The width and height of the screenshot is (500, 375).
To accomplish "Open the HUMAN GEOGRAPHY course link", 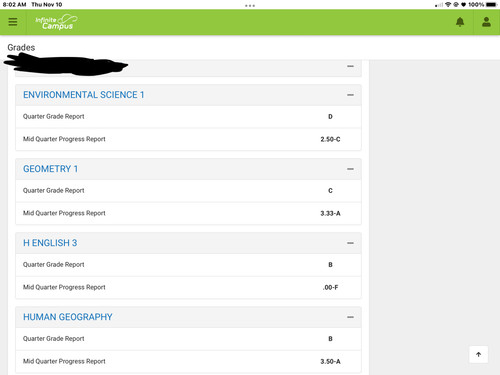I will pos(68,317).
